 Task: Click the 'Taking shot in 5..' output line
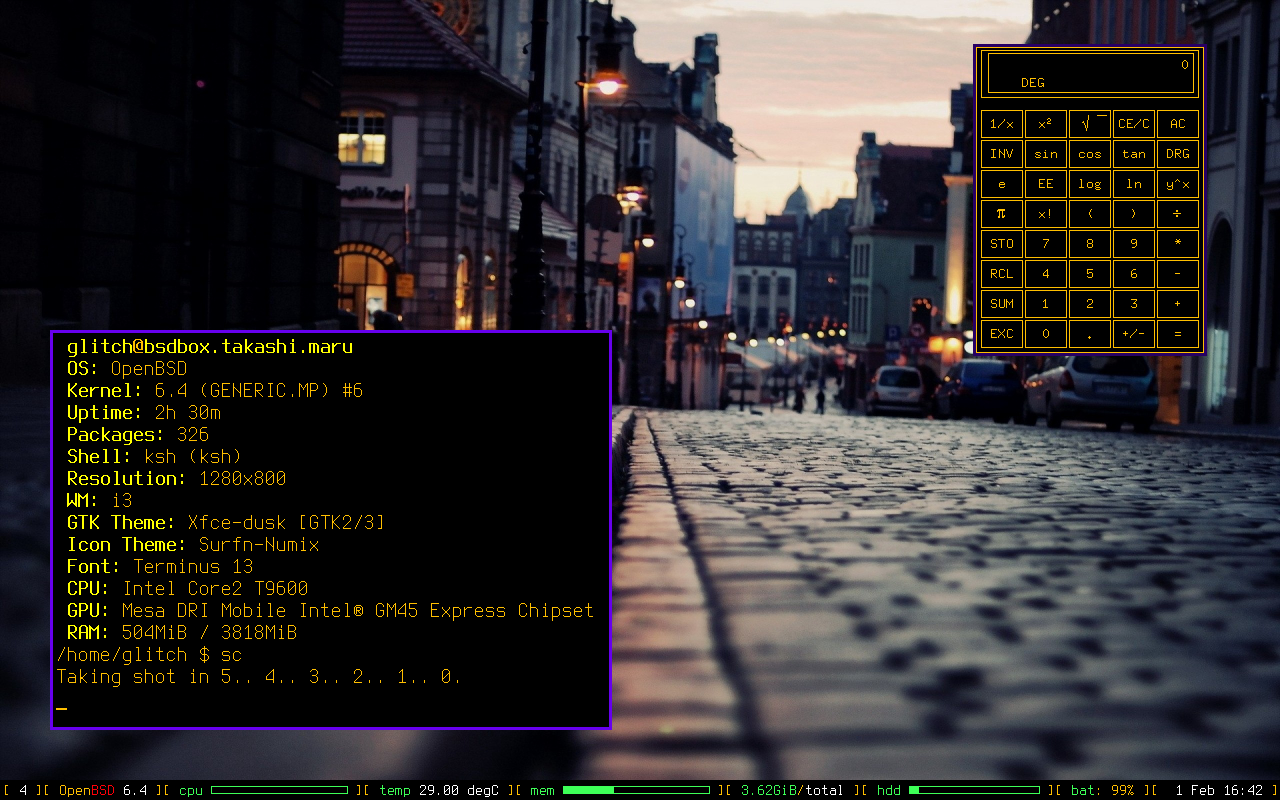(x=259, y=677)
